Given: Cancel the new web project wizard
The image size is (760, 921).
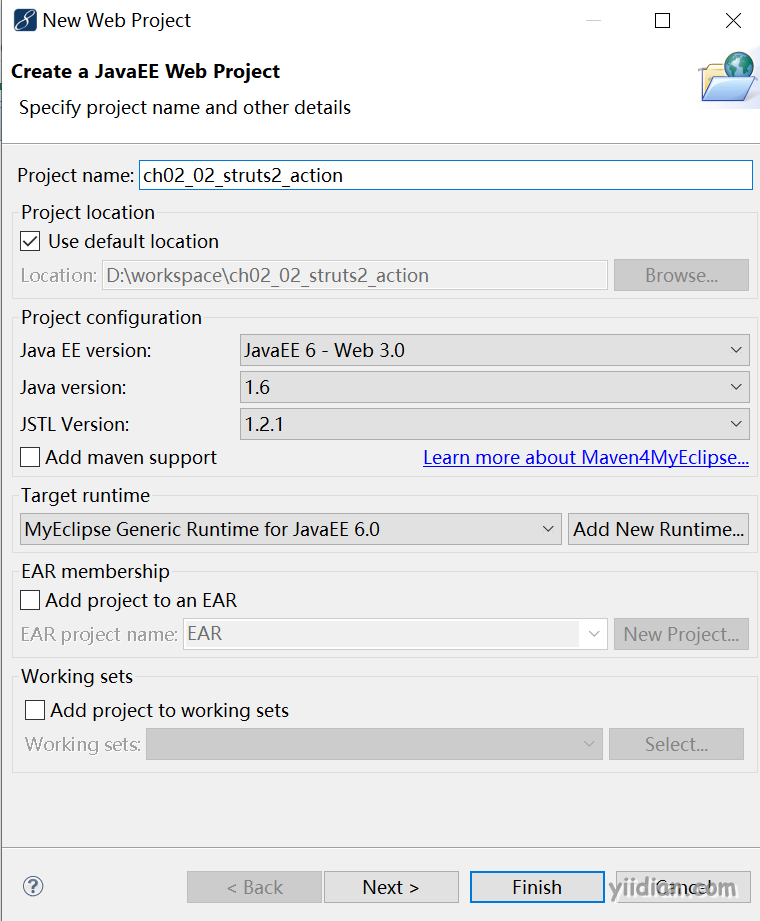Looking at the screenshot, I should (683, 887).
